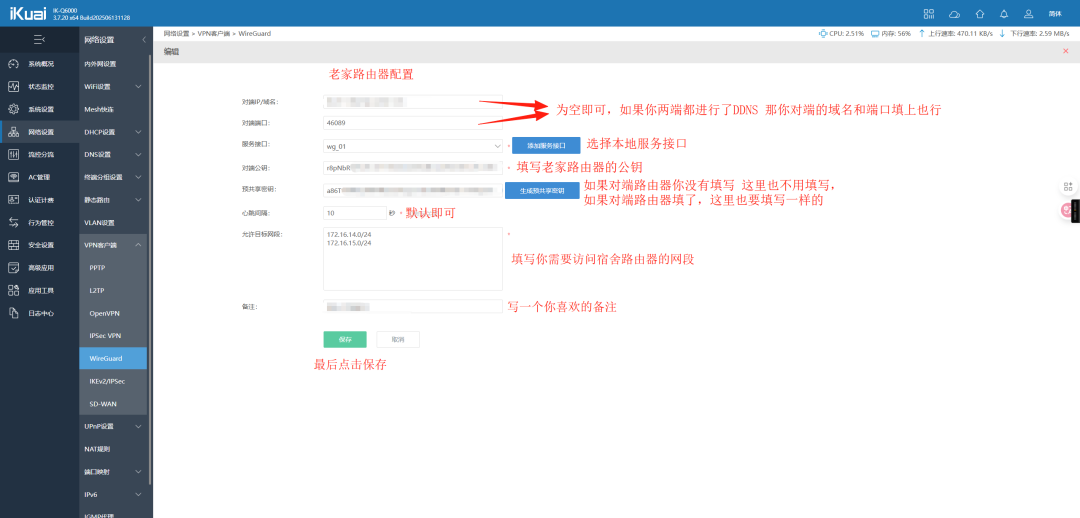Select 网络设置 network icon in left sidebar
The width and height of the screenshot is (1080, 518).
point(13,132)
